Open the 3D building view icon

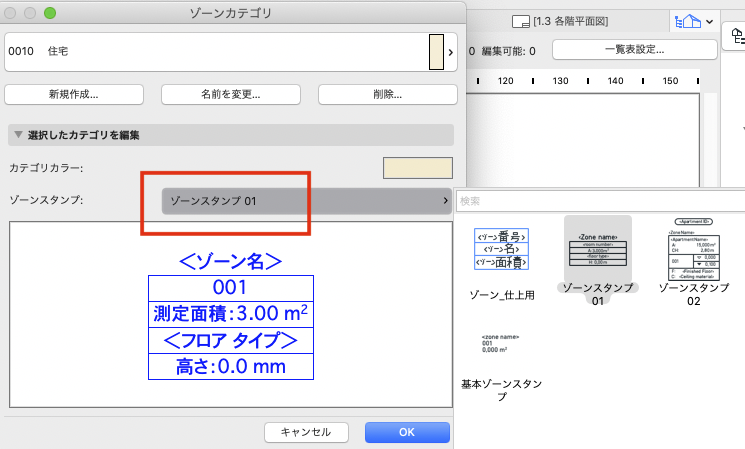pyautogui.click(x=688, y=21)
